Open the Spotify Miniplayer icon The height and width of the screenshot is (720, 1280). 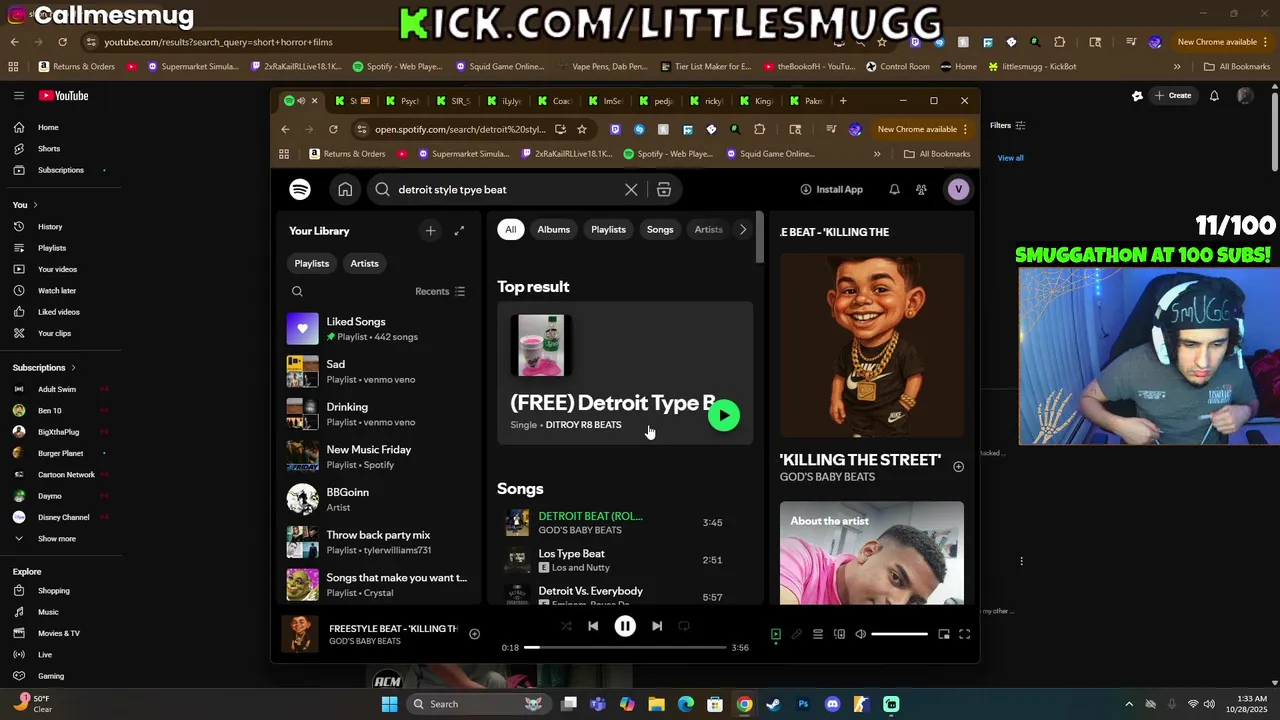944,634
